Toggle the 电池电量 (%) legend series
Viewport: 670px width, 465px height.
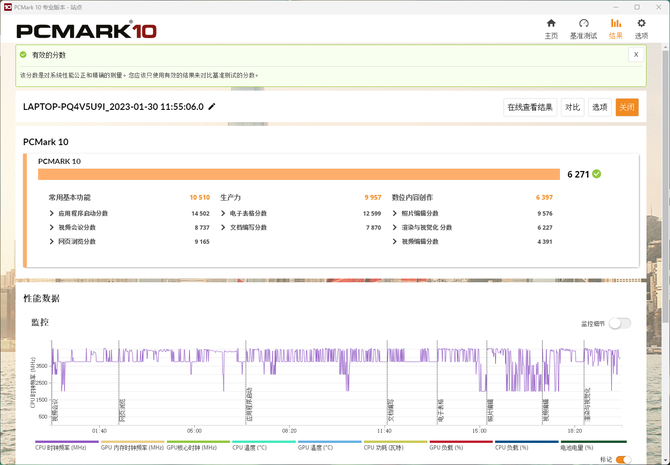(594, 445)
